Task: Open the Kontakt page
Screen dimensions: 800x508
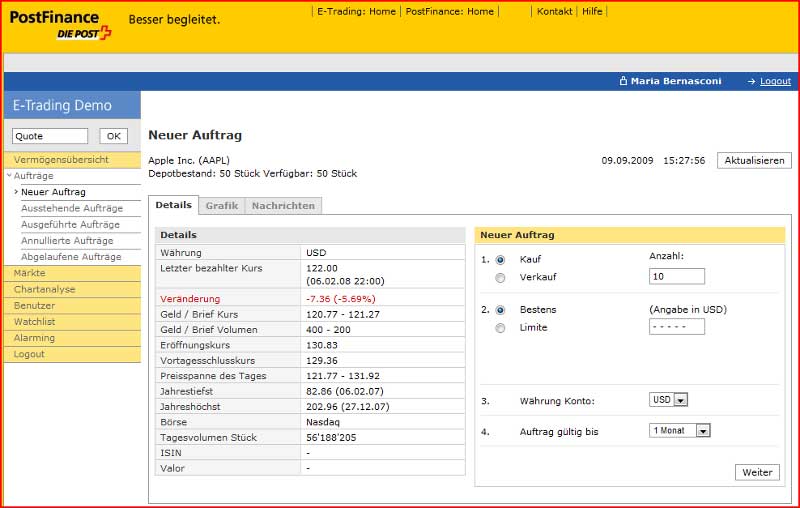Action: click(x=554, y=11)
